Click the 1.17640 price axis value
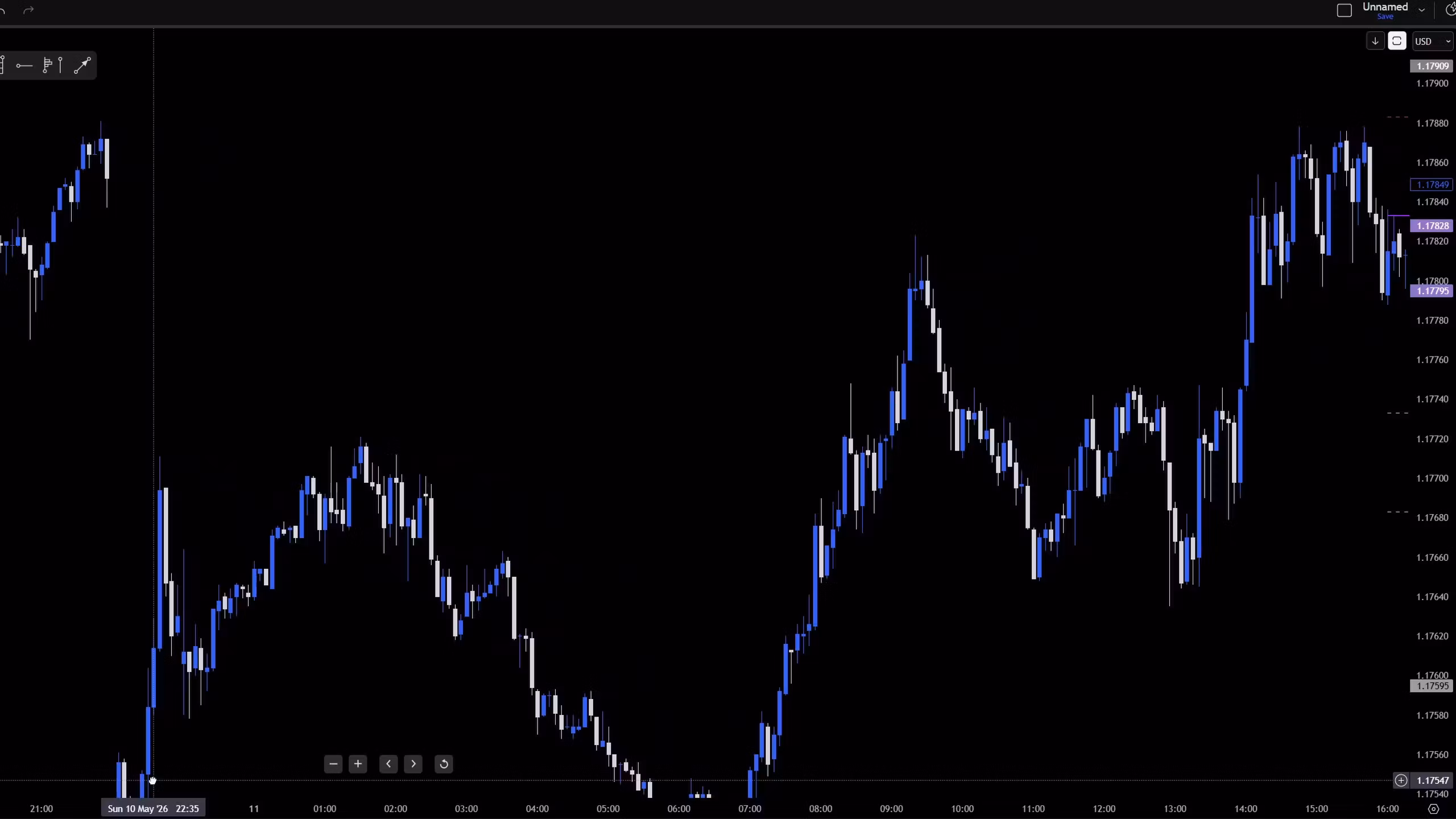This screenshot has height=819, width=1456. pyautogui.click(x=1432, y=597)
